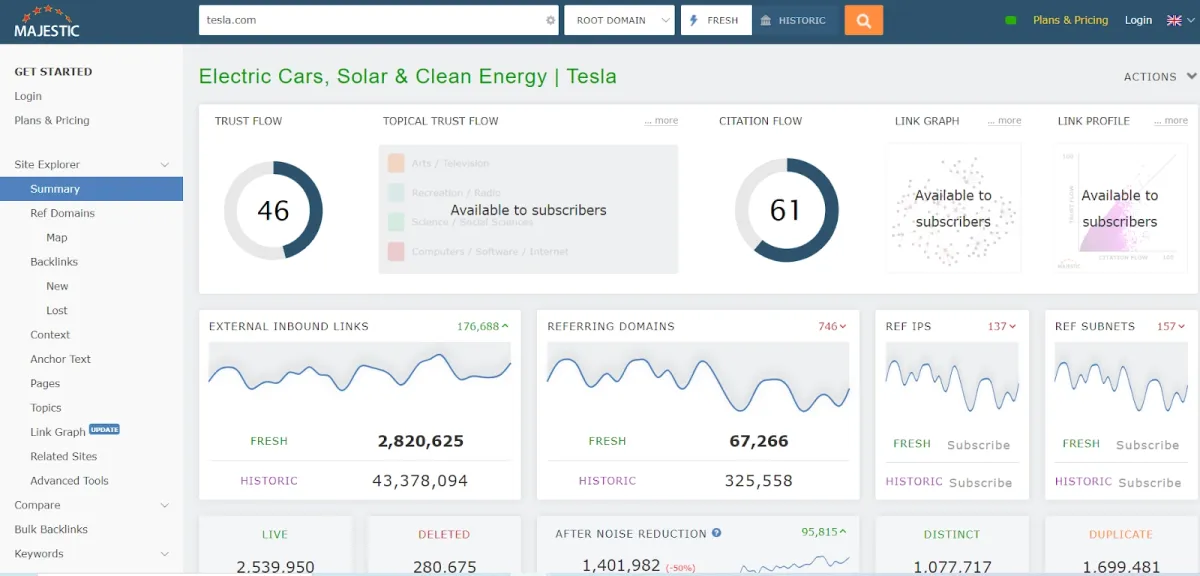Open Plans & Pricing in sidebar

click(52, 120)
